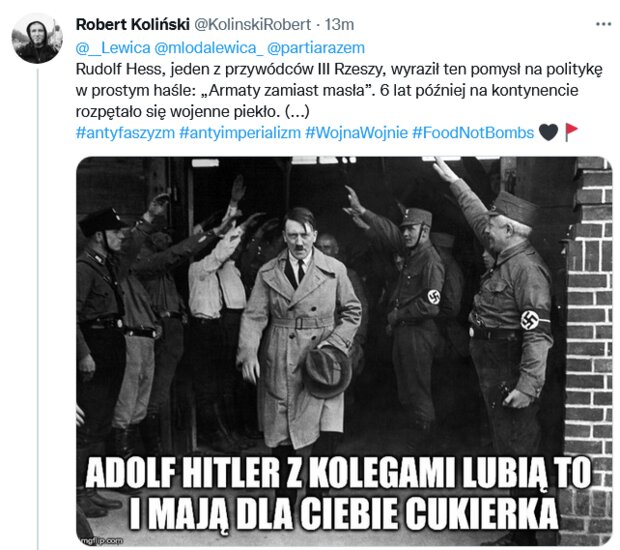Open the display name Robert Koliński

[x=132, y=25]
